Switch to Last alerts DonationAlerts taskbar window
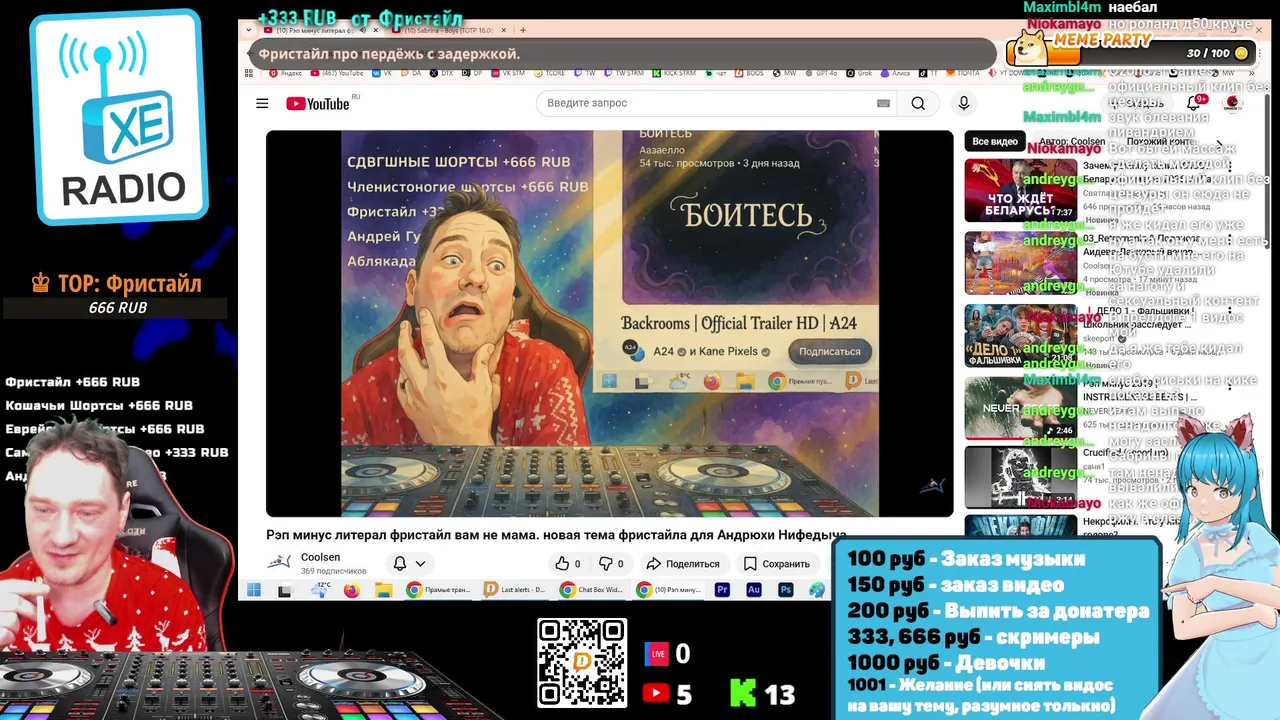Image resolution: width=1280 pixels, height=720 pixels. 515,590
